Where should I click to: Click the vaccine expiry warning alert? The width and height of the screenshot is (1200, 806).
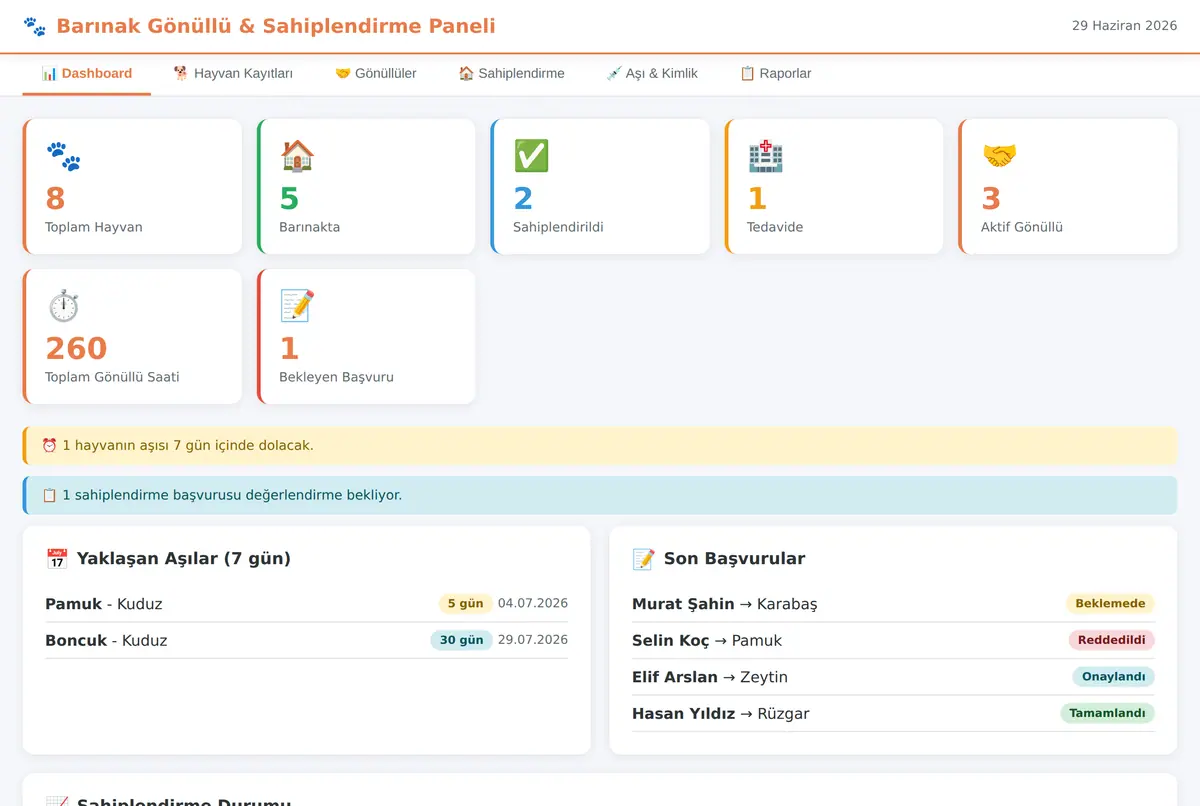pyautogui.click(x=600, y=446)
